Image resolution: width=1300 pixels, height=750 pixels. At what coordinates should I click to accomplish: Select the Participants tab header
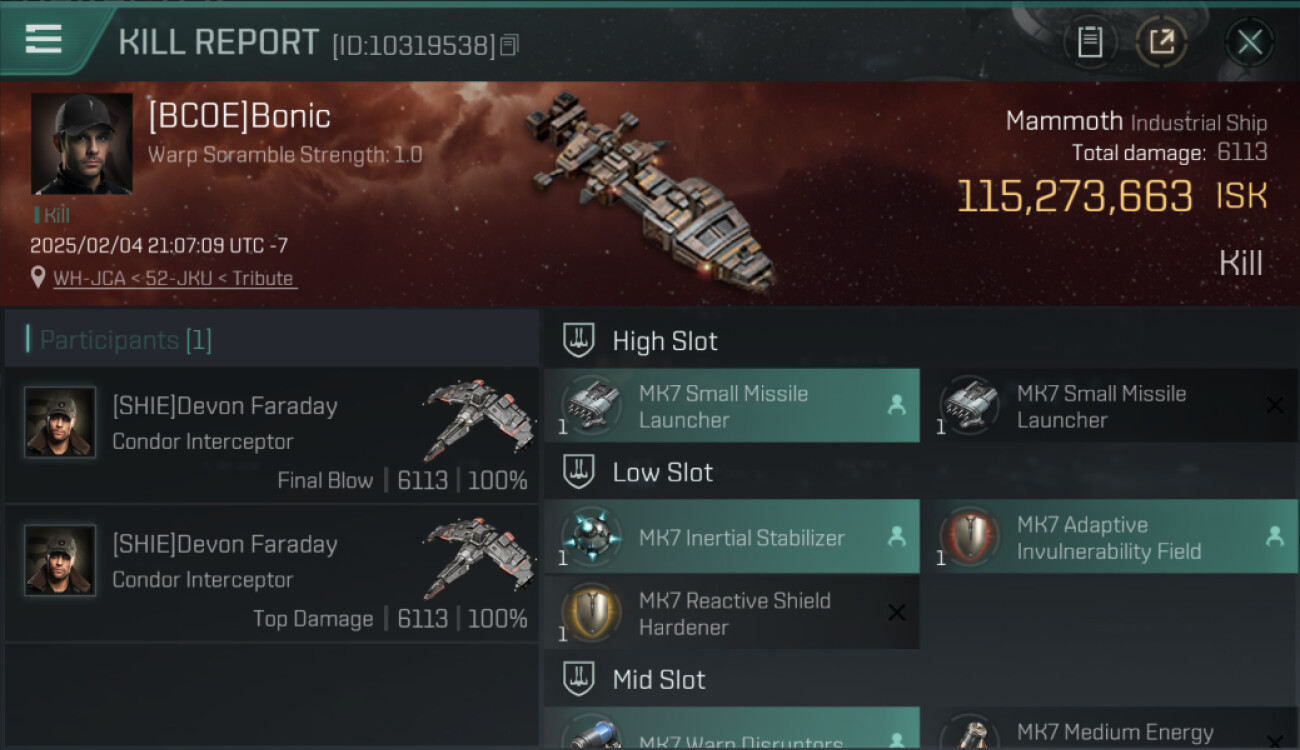126,340
